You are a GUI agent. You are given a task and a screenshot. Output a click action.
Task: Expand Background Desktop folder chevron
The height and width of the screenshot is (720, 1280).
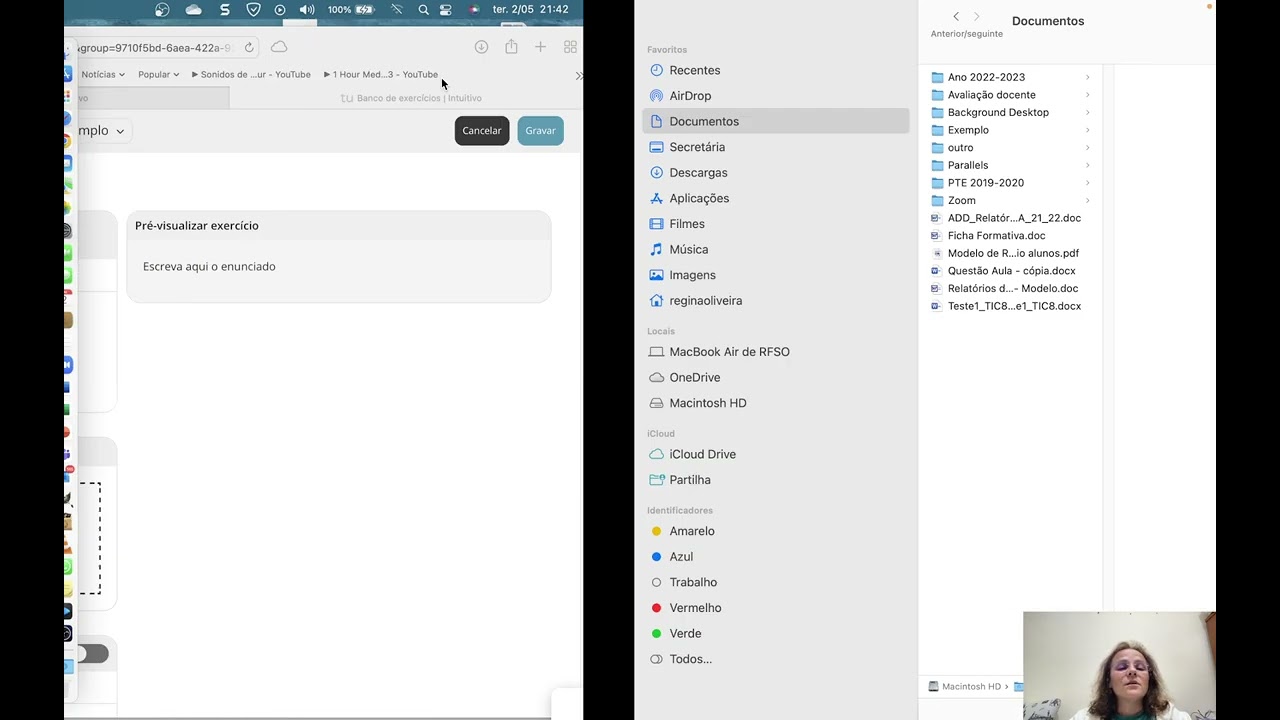pyautogui.click(x=1088, y=112)
